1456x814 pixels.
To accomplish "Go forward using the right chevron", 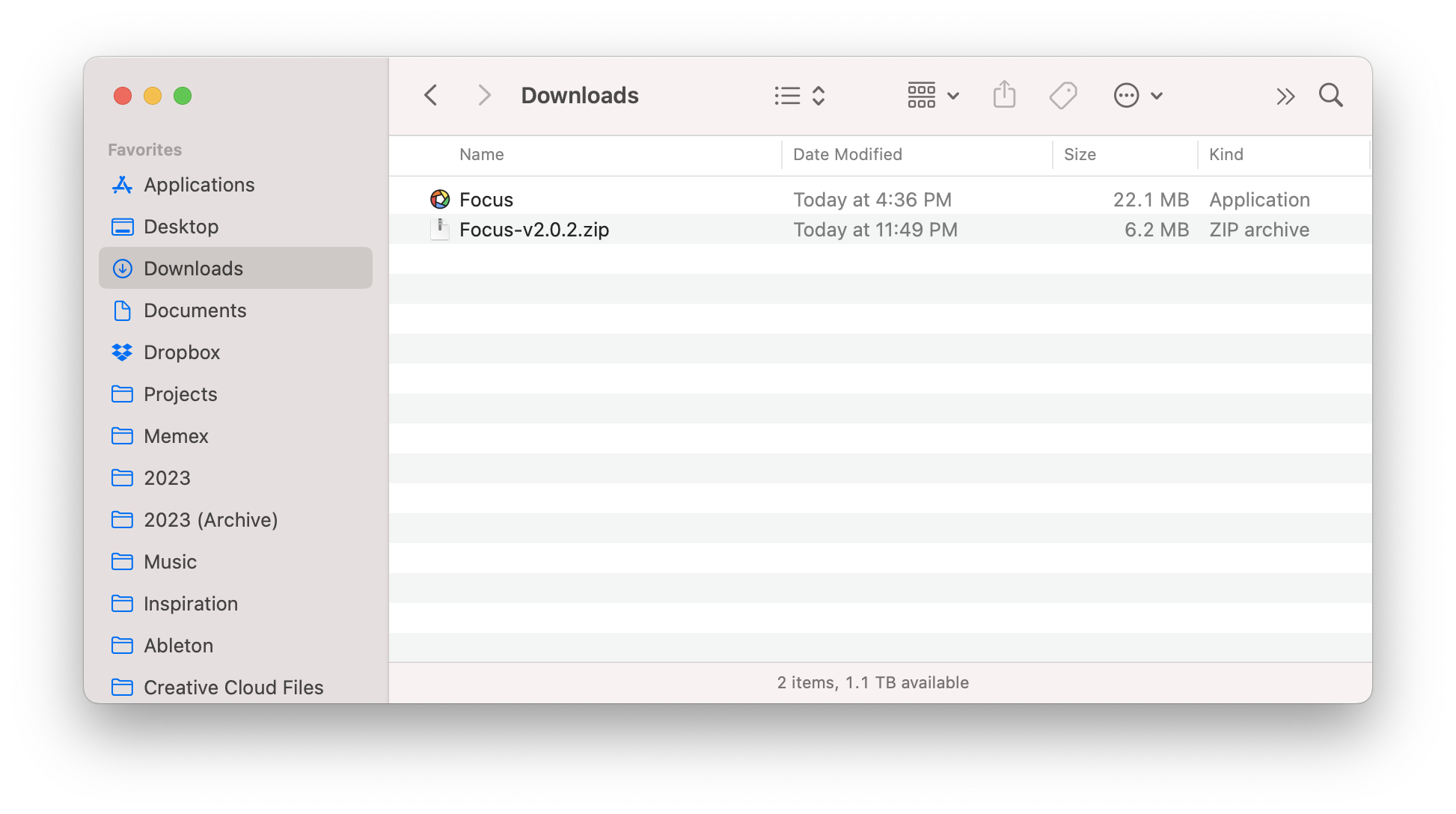I will 484,96.
